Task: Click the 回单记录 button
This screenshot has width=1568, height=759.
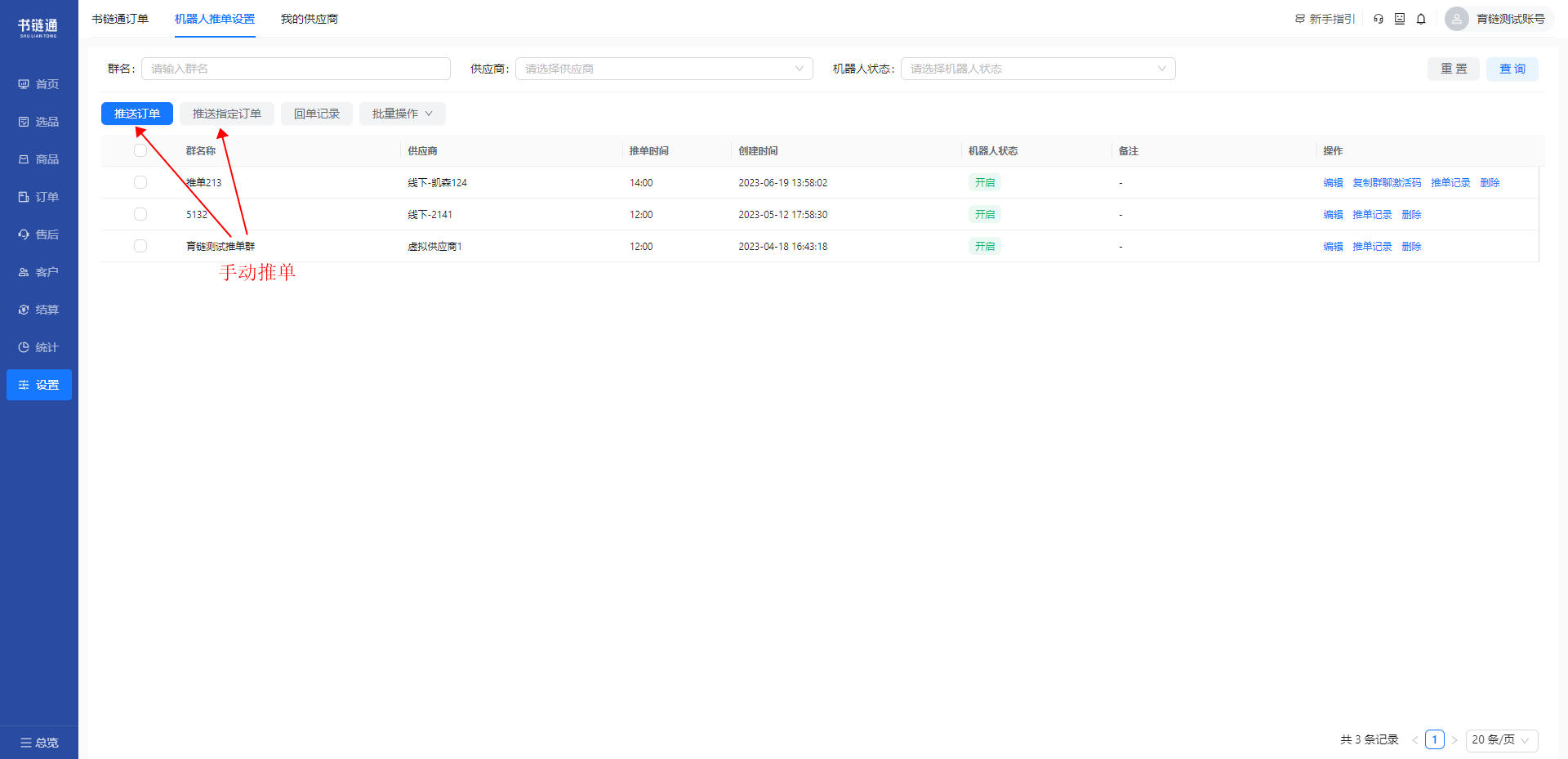Action: tap(317, 114)
